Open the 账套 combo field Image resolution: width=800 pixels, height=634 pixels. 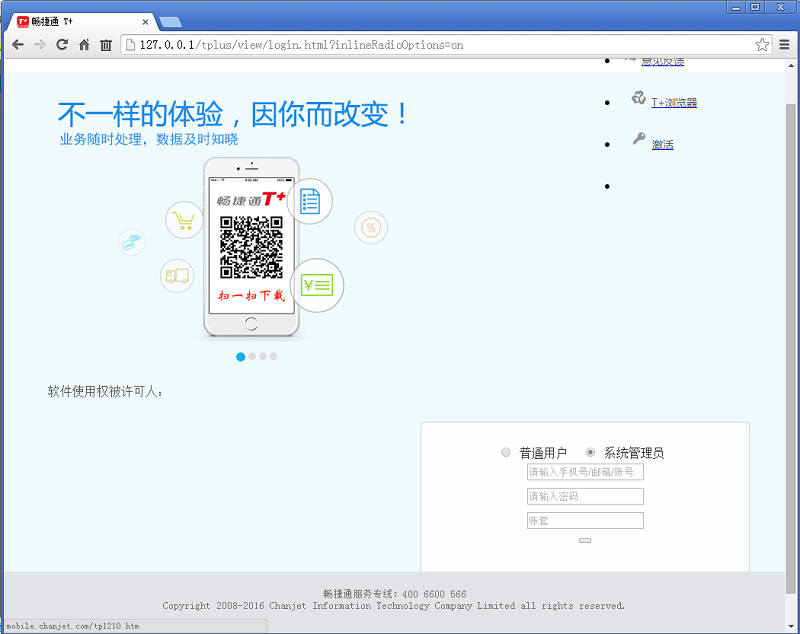[x=585, y=521]
